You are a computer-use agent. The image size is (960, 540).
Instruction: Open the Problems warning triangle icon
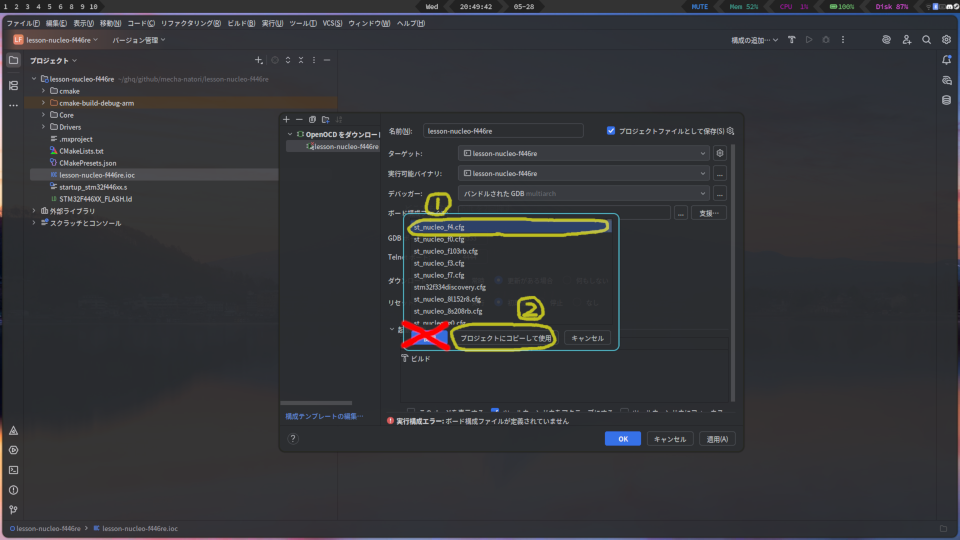(13, 430)
